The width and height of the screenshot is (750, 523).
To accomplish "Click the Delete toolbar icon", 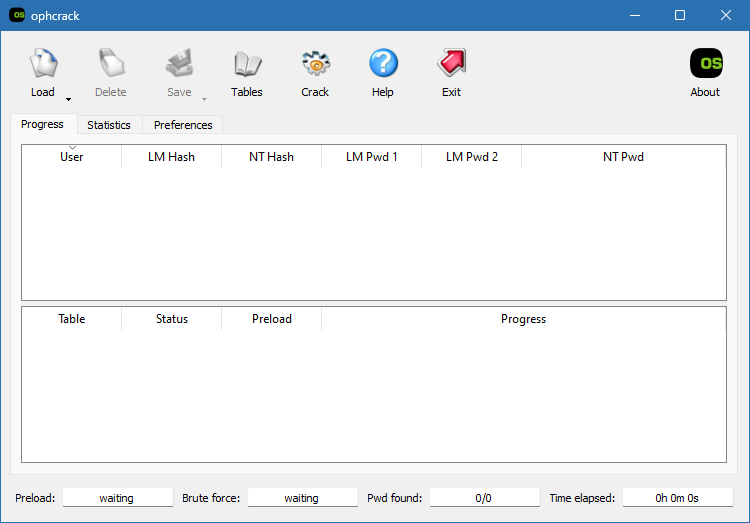I will click(x=111, y=63).
